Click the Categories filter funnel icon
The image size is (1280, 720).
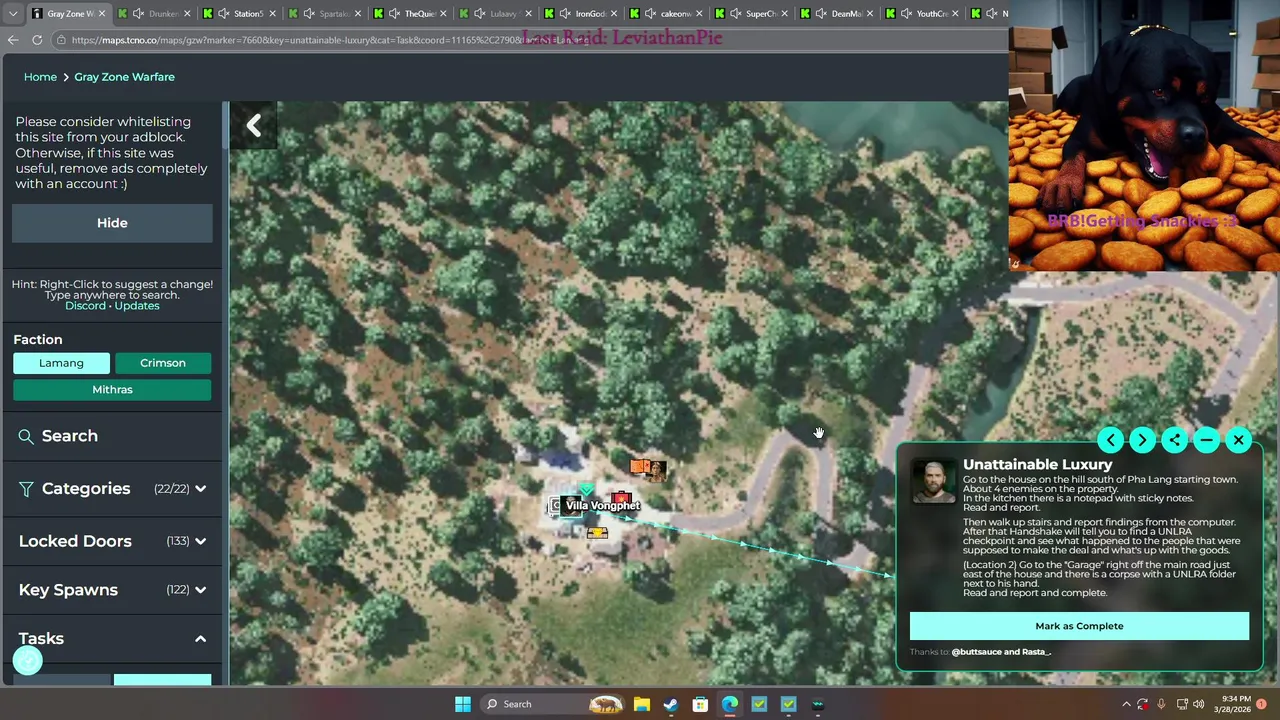26,489
